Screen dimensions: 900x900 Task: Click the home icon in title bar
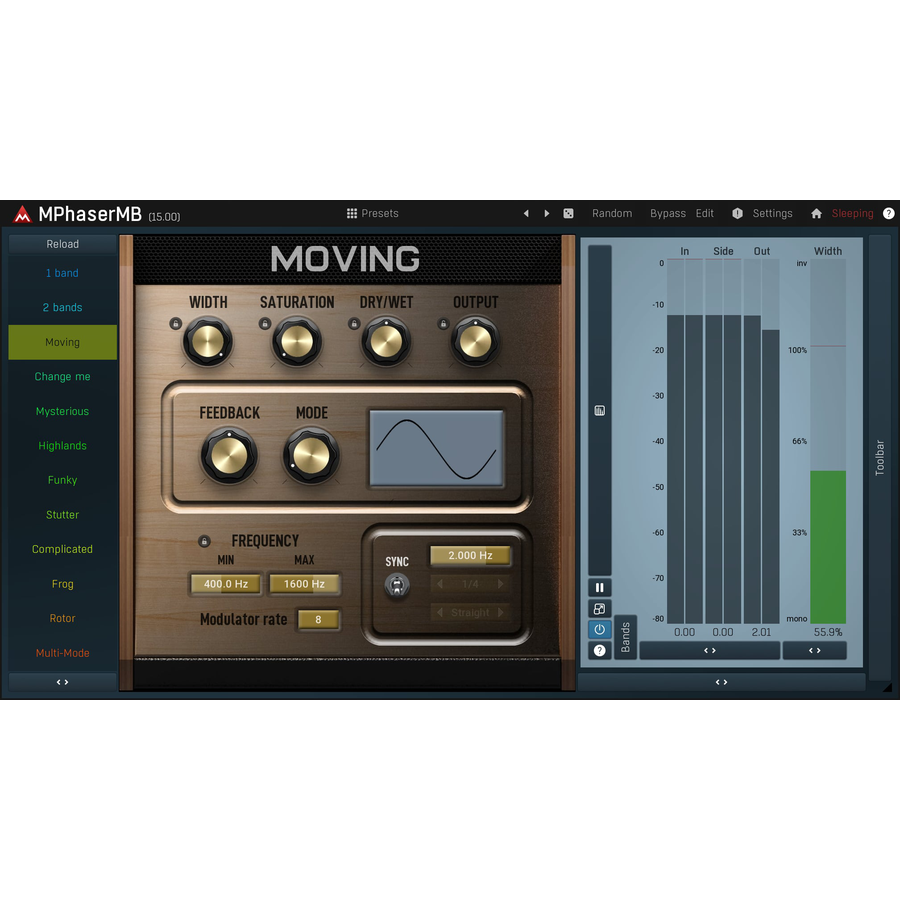[x=816, y=214]
